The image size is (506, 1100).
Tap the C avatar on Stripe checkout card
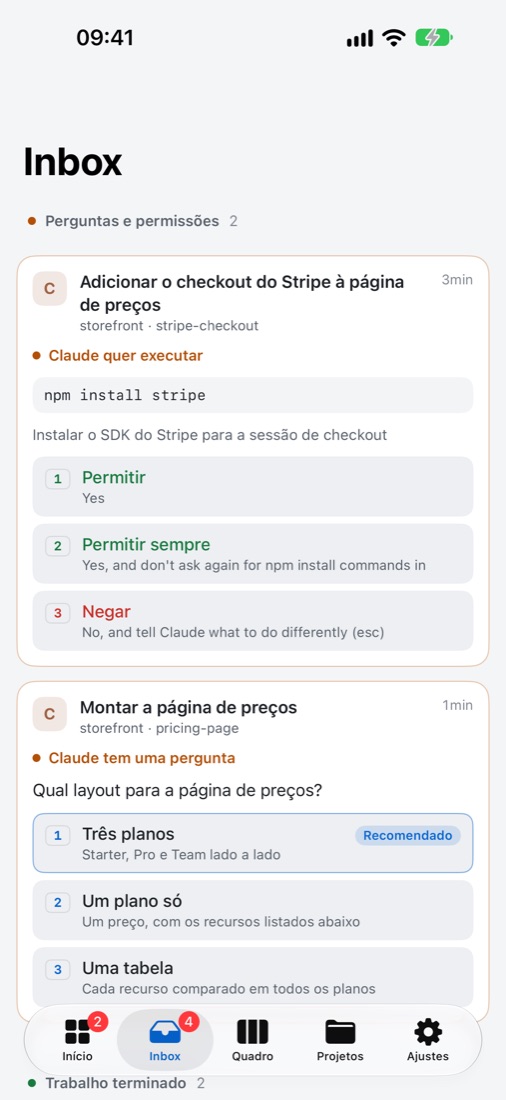(x=50, y=288)
